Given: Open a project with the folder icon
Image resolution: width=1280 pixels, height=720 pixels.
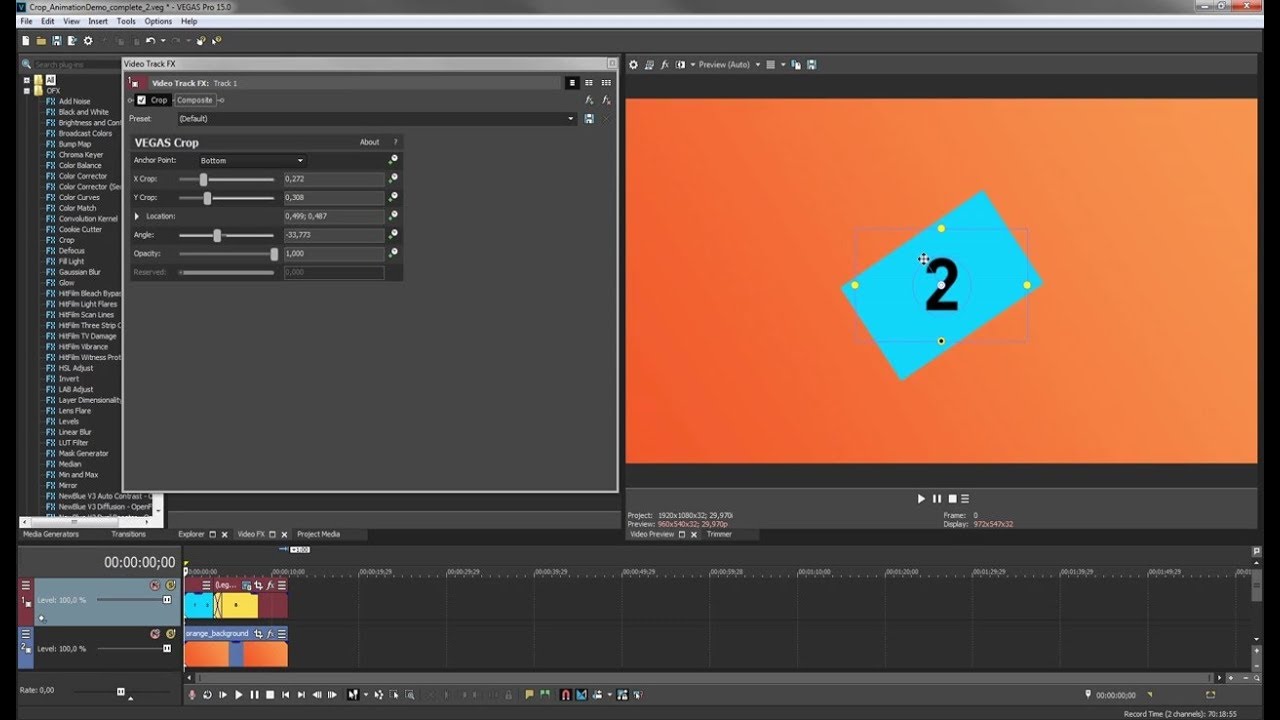Looking at the screenshot, I should (x=41, y=41).
